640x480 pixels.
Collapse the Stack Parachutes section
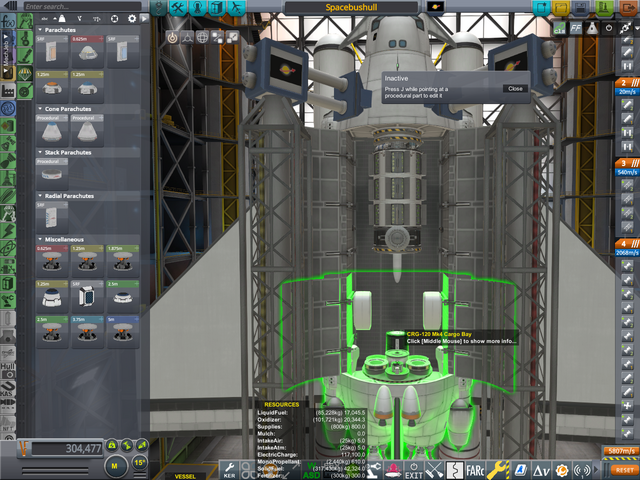pyautogui.click(x=40, y=153)
